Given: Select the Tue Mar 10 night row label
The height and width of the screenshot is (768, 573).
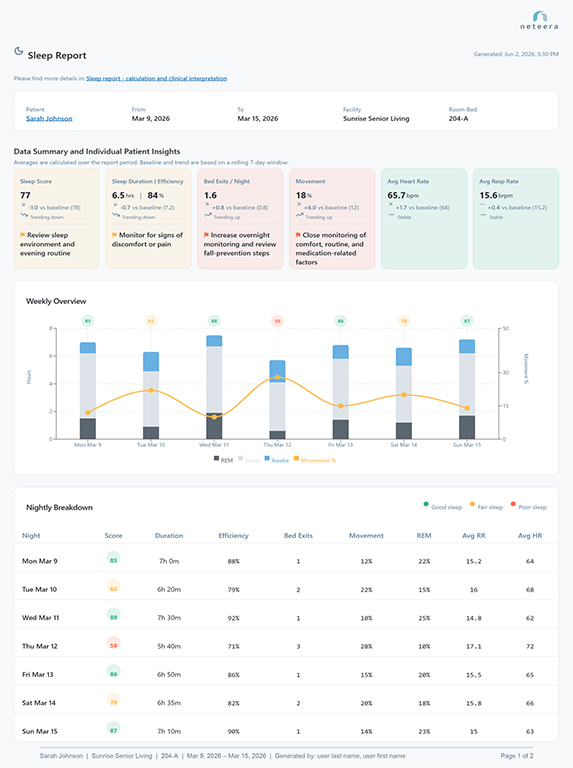Looking at the screenshot, I should [x=40, y=590].
